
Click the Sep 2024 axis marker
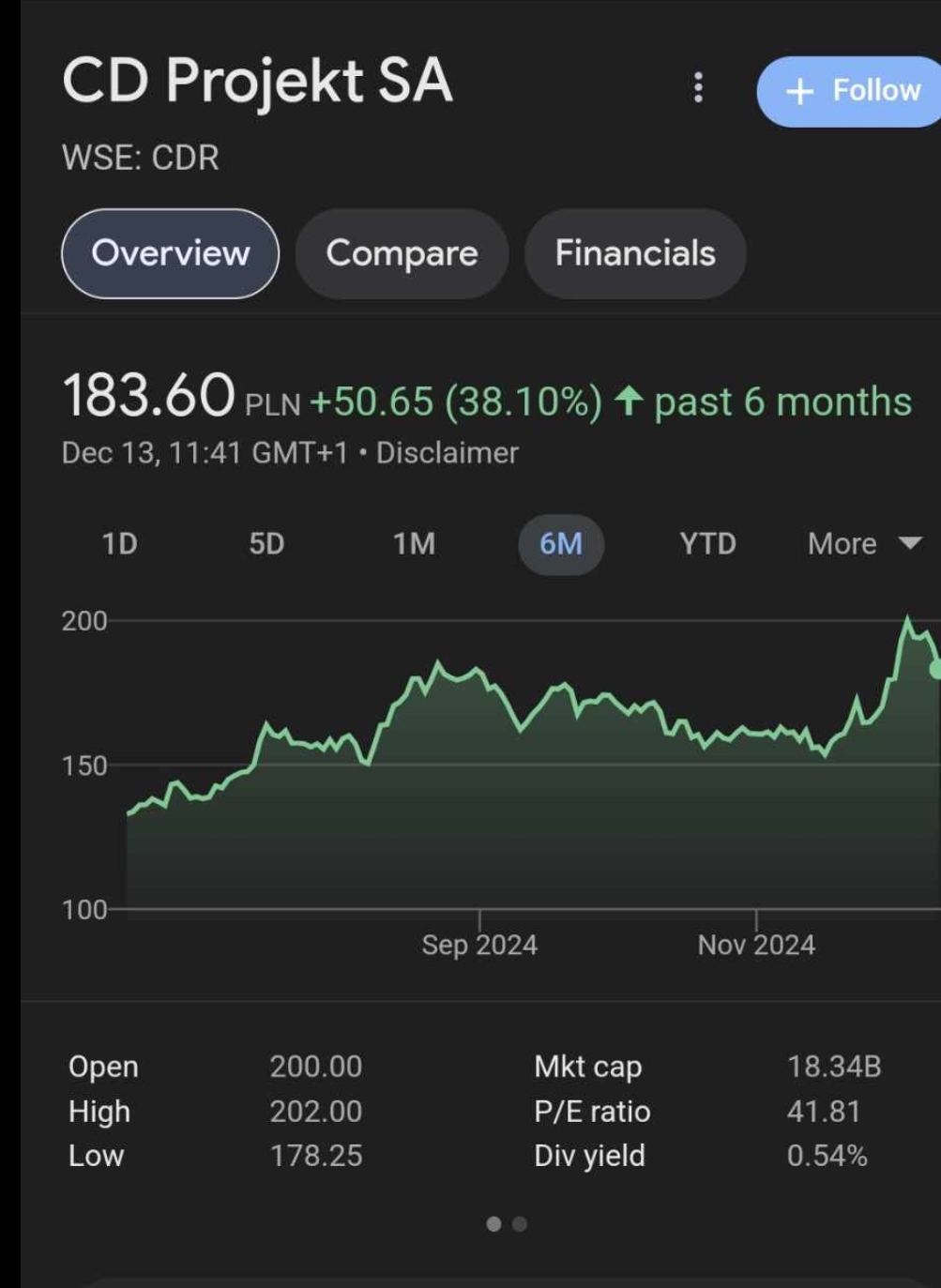pyautogui.click(x=479, y=944)
